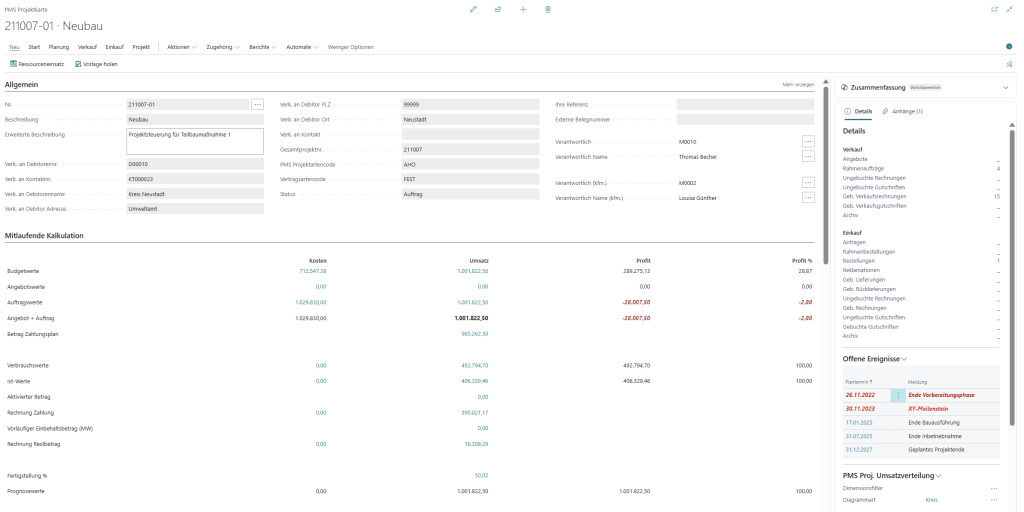Viewport: 1024px width, 512px height.
Task: Click Weniger Optionen
Action: [x=351, y=47]
